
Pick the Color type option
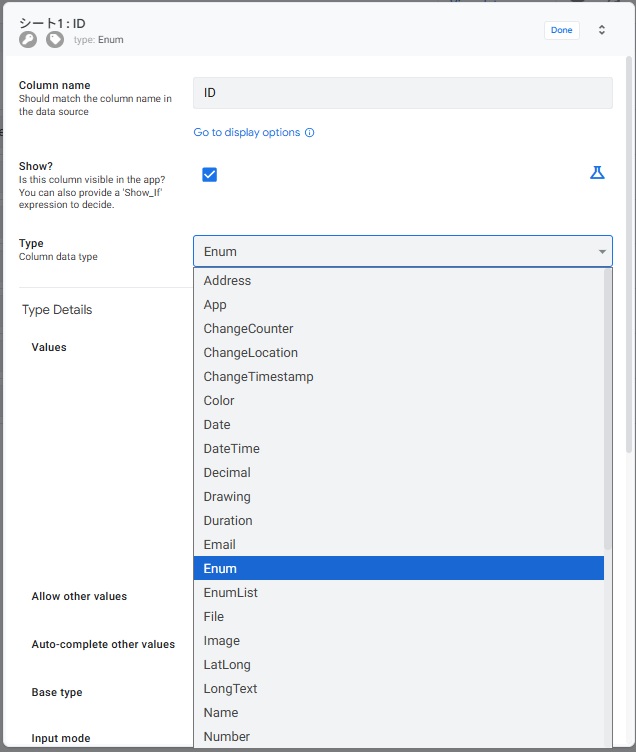pos(219,401)
